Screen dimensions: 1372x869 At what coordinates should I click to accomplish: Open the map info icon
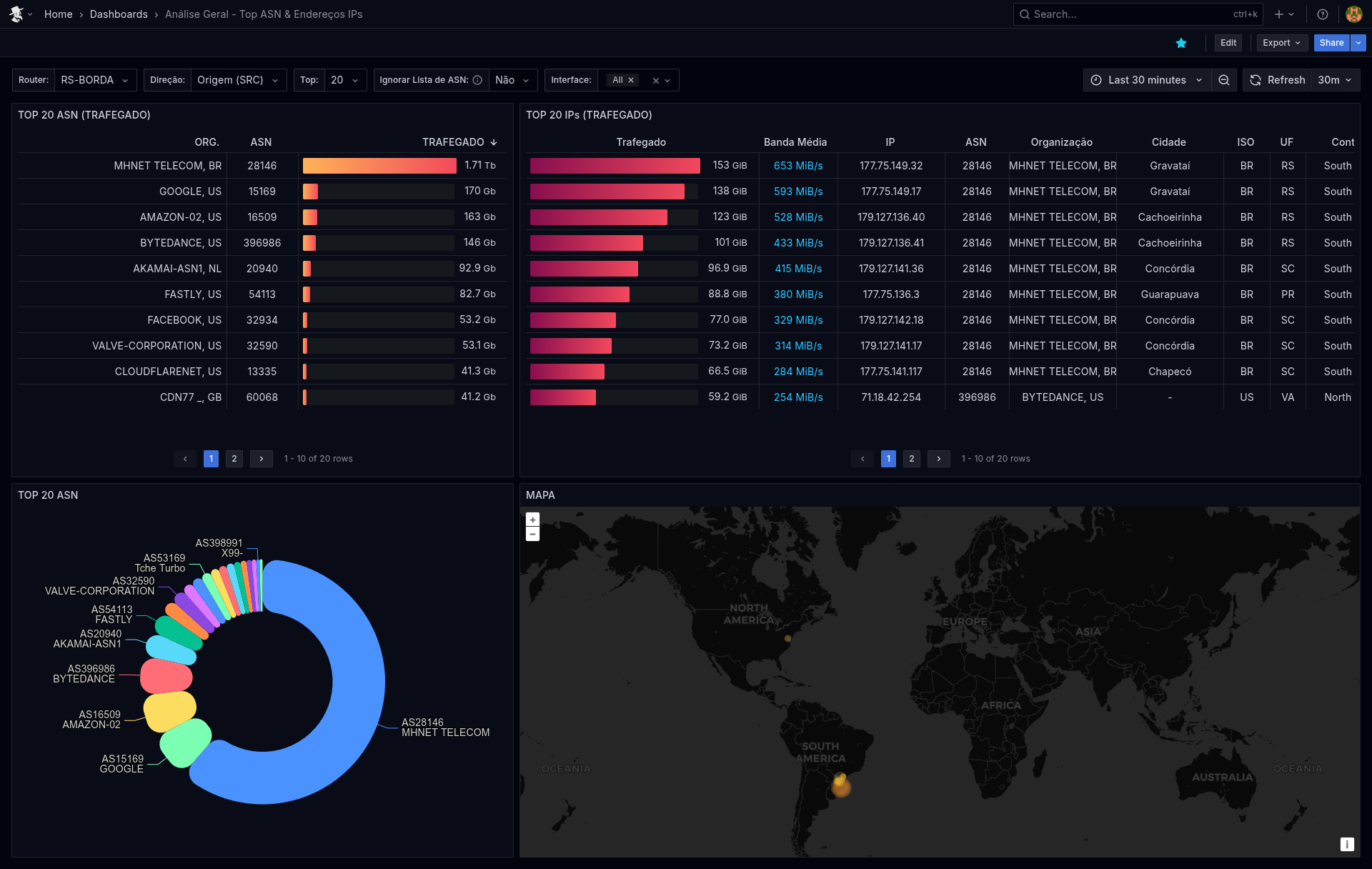1347,844
